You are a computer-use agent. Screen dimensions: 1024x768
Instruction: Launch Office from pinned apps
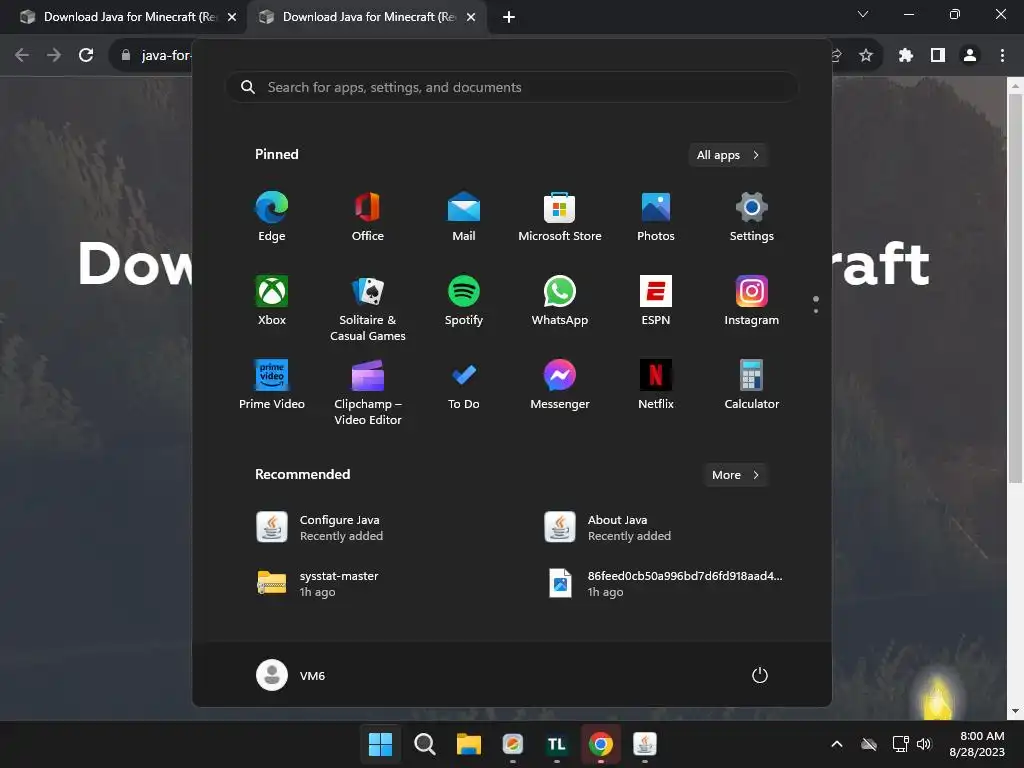[368, 216]
